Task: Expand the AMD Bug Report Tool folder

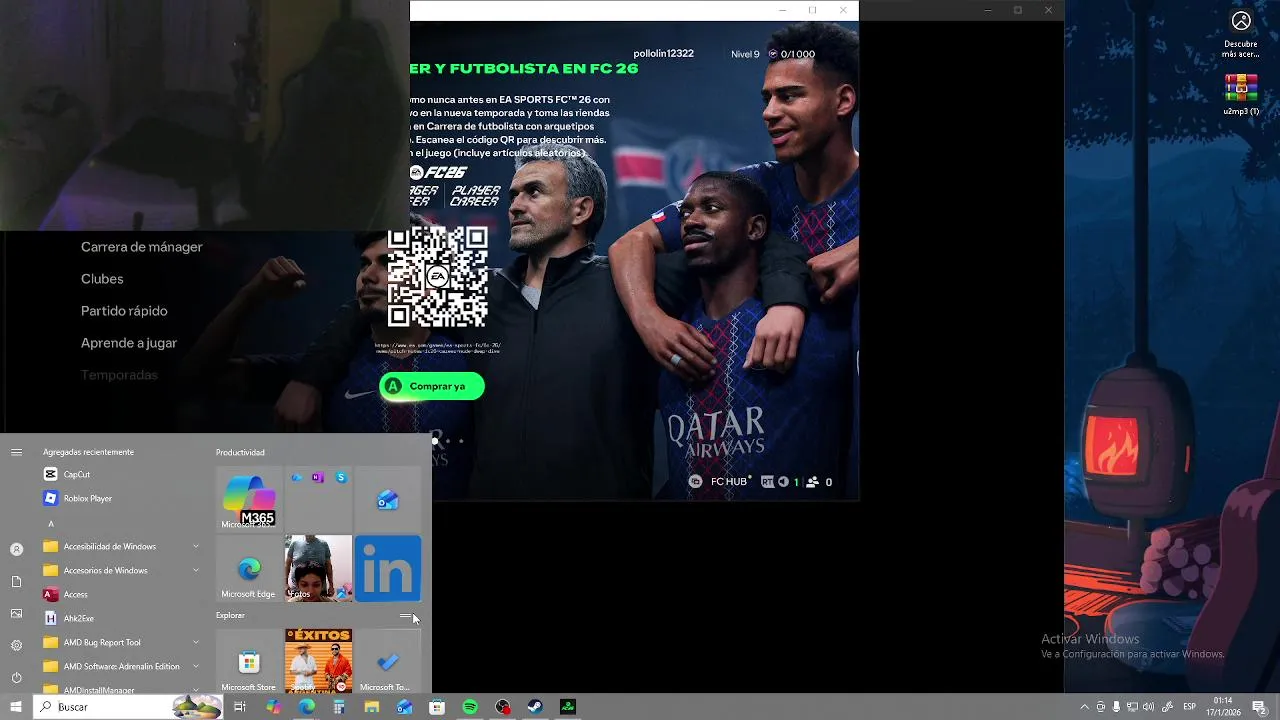Action: point(120,642)
